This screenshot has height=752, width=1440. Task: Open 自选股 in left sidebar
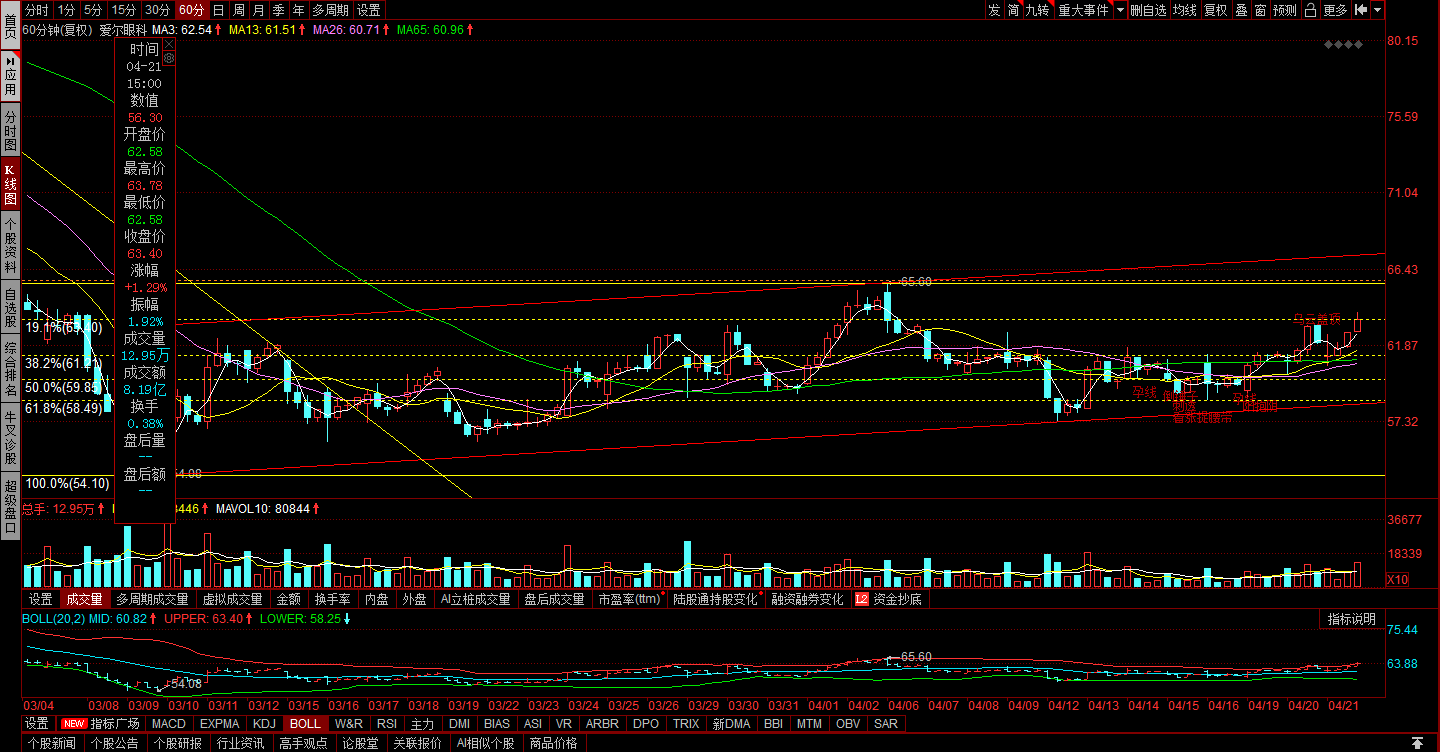point(10,308)
